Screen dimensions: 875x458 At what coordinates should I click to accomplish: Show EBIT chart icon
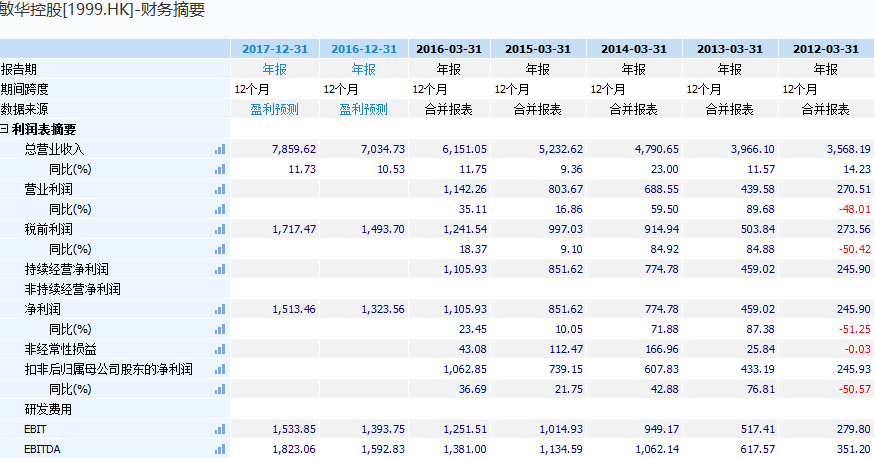tap(220, 430)
